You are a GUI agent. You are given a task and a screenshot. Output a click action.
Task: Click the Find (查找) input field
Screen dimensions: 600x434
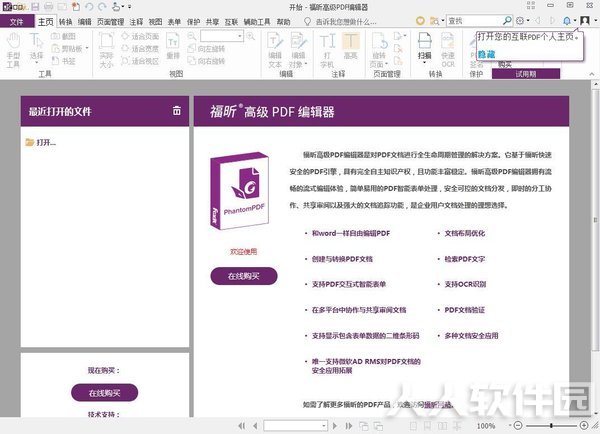[474, 21]
